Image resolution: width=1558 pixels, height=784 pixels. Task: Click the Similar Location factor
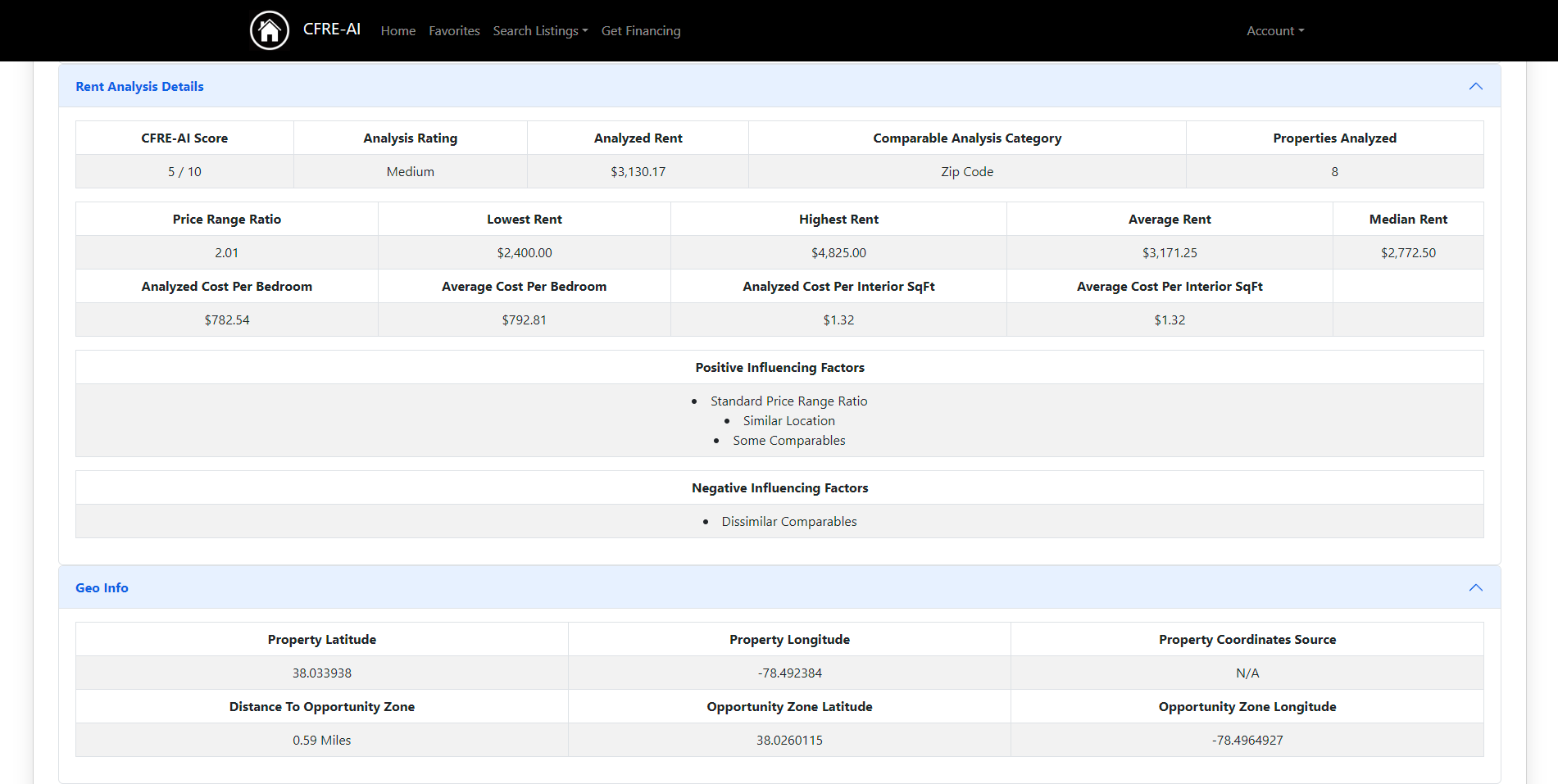[788, 420]
